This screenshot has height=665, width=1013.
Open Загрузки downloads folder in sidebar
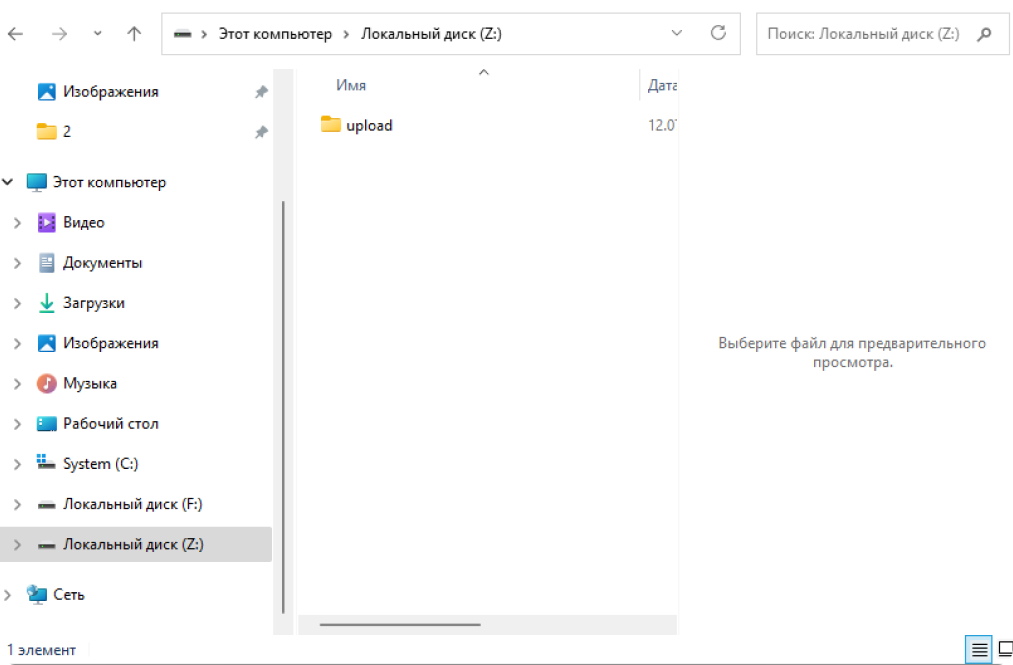coord(93,303)
